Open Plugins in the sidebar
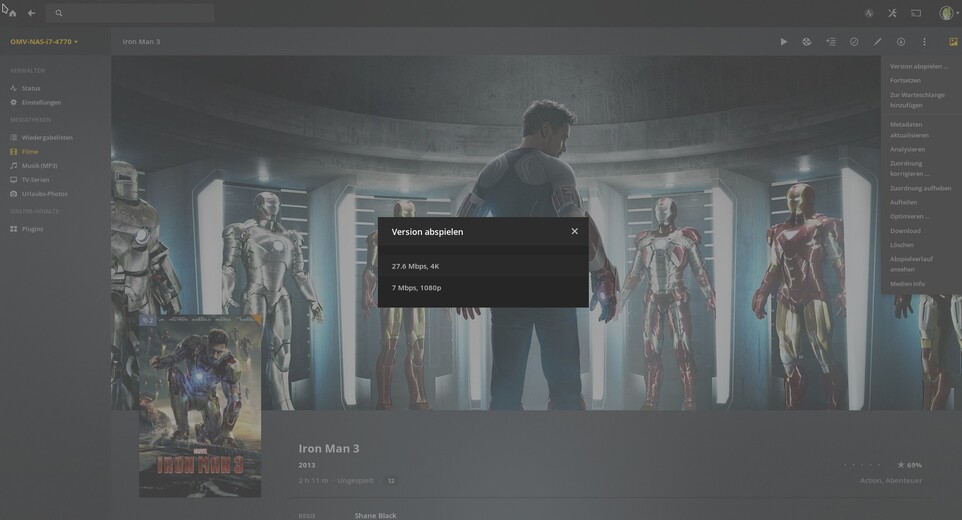The width and height of the screenshot is (962, 520). pos(32,229)
